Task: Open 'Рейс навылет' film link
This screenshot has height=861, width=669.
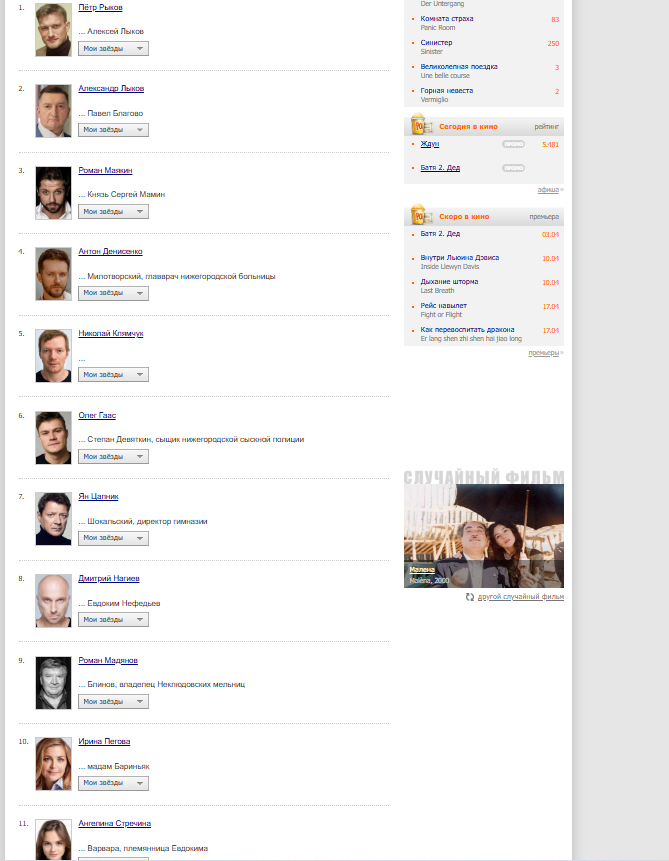Action: (x=443, y=306)
